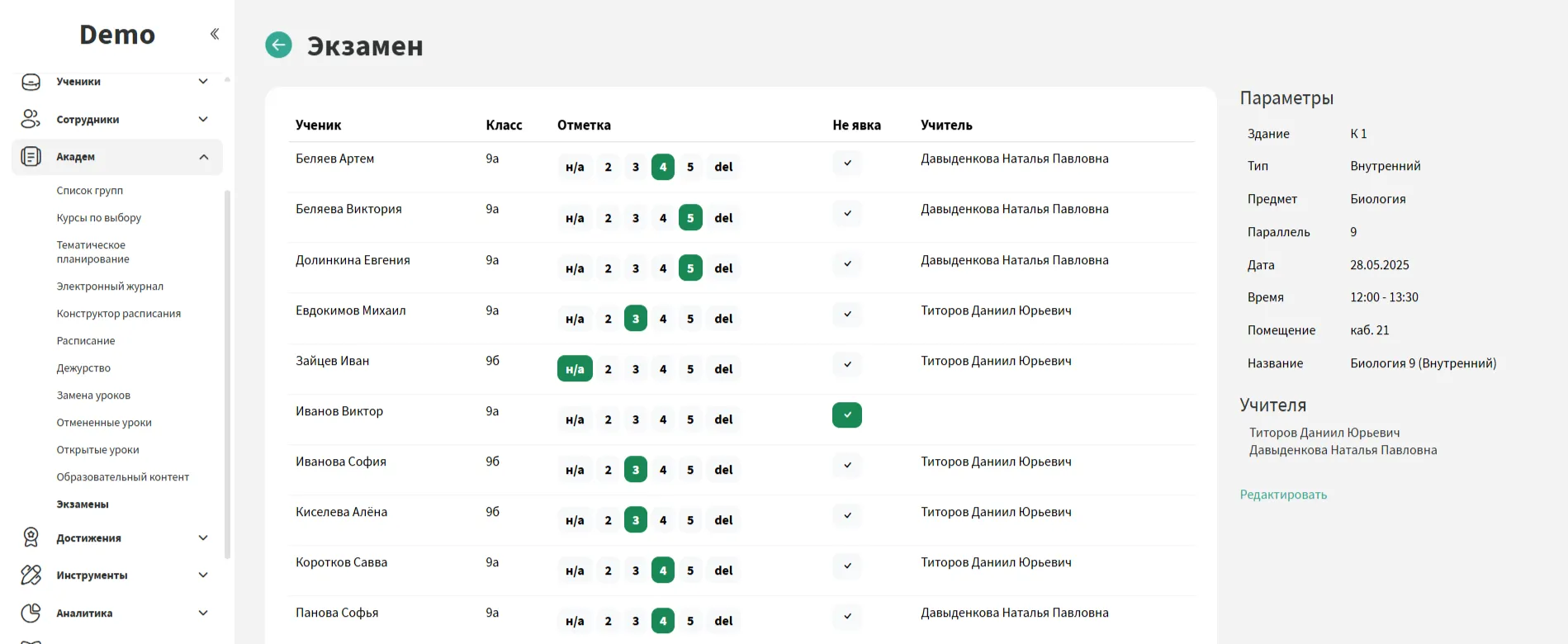Expand the Аналитика section chevron
Screen dimensions: 1568x644
click(x=203, y=613)
